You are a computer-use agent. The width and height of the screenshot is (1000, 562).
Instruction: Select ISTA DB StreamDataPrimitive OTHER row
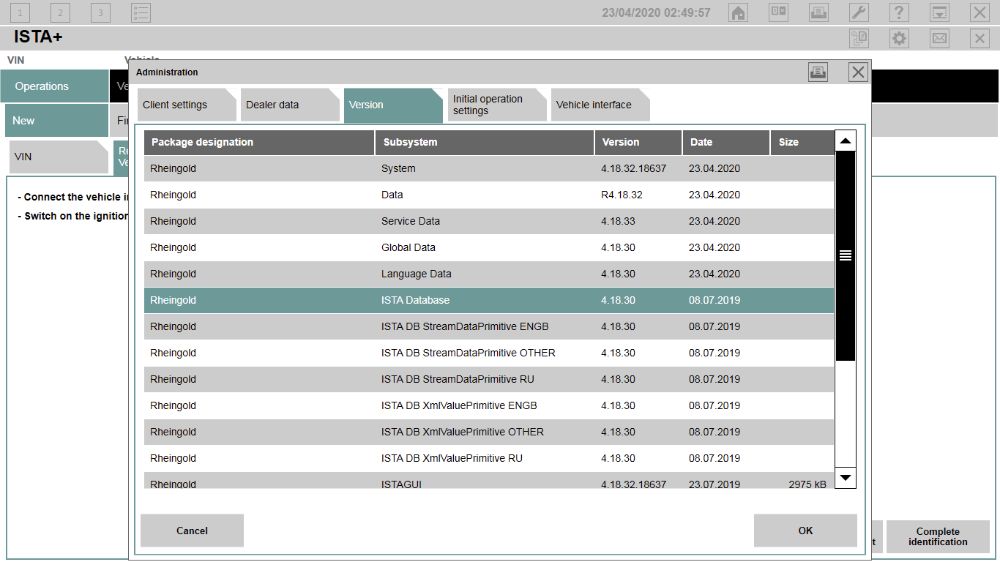[x=489, y=353]
